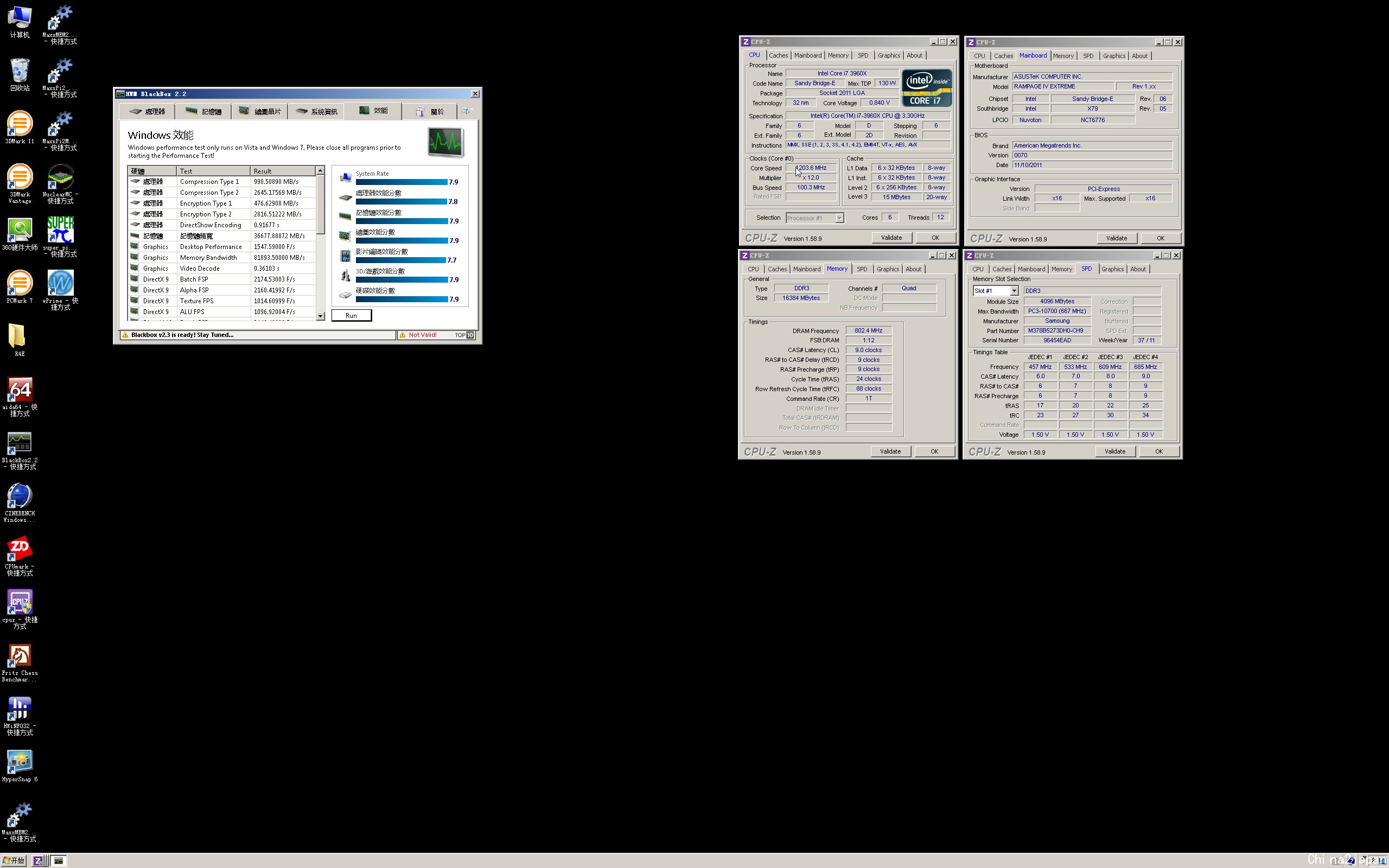Open the CPUmark shortcut icon
1389x868 pixels.
coord(20,556)
